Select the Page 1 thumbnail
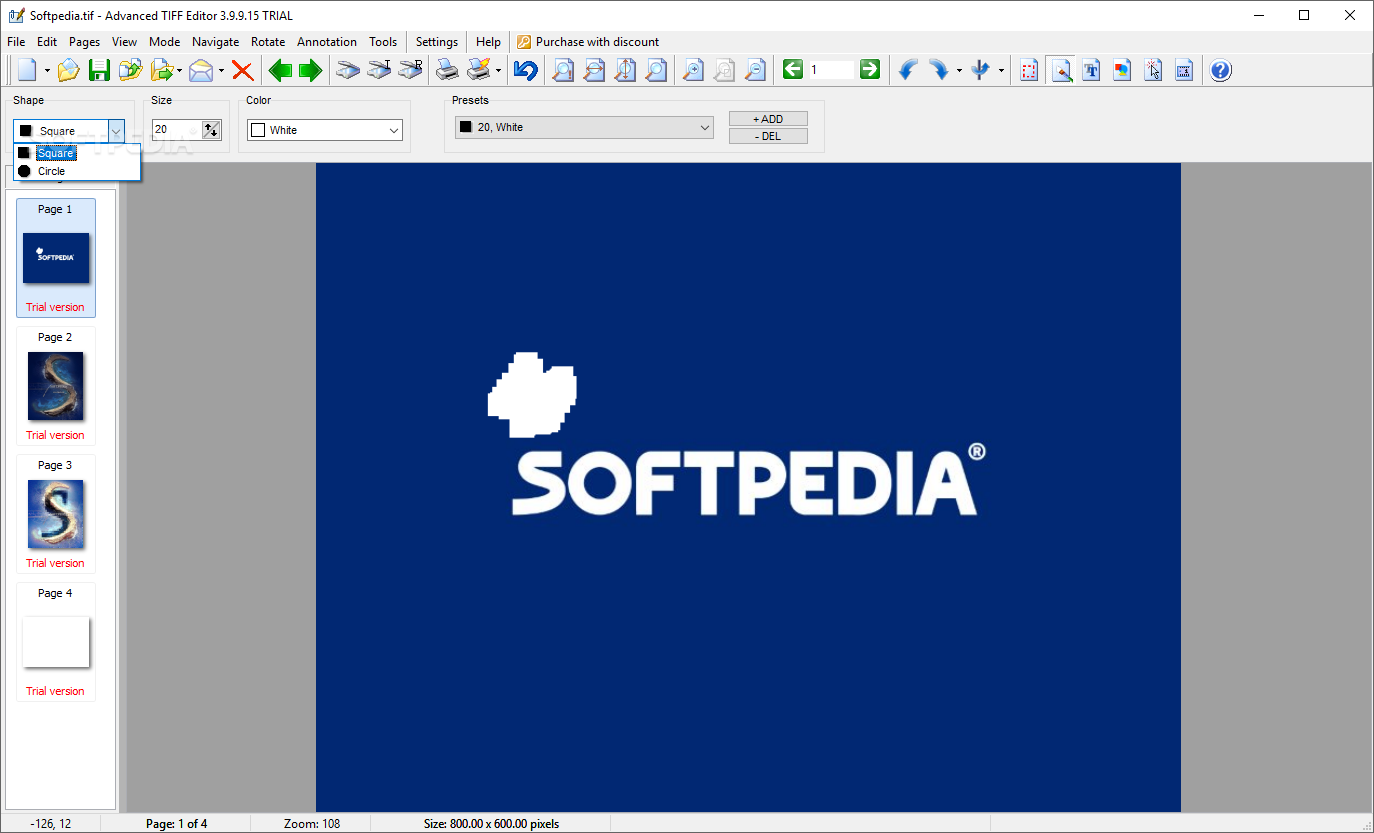Viewport: 1374px width, 833px height. coord(56,258)
